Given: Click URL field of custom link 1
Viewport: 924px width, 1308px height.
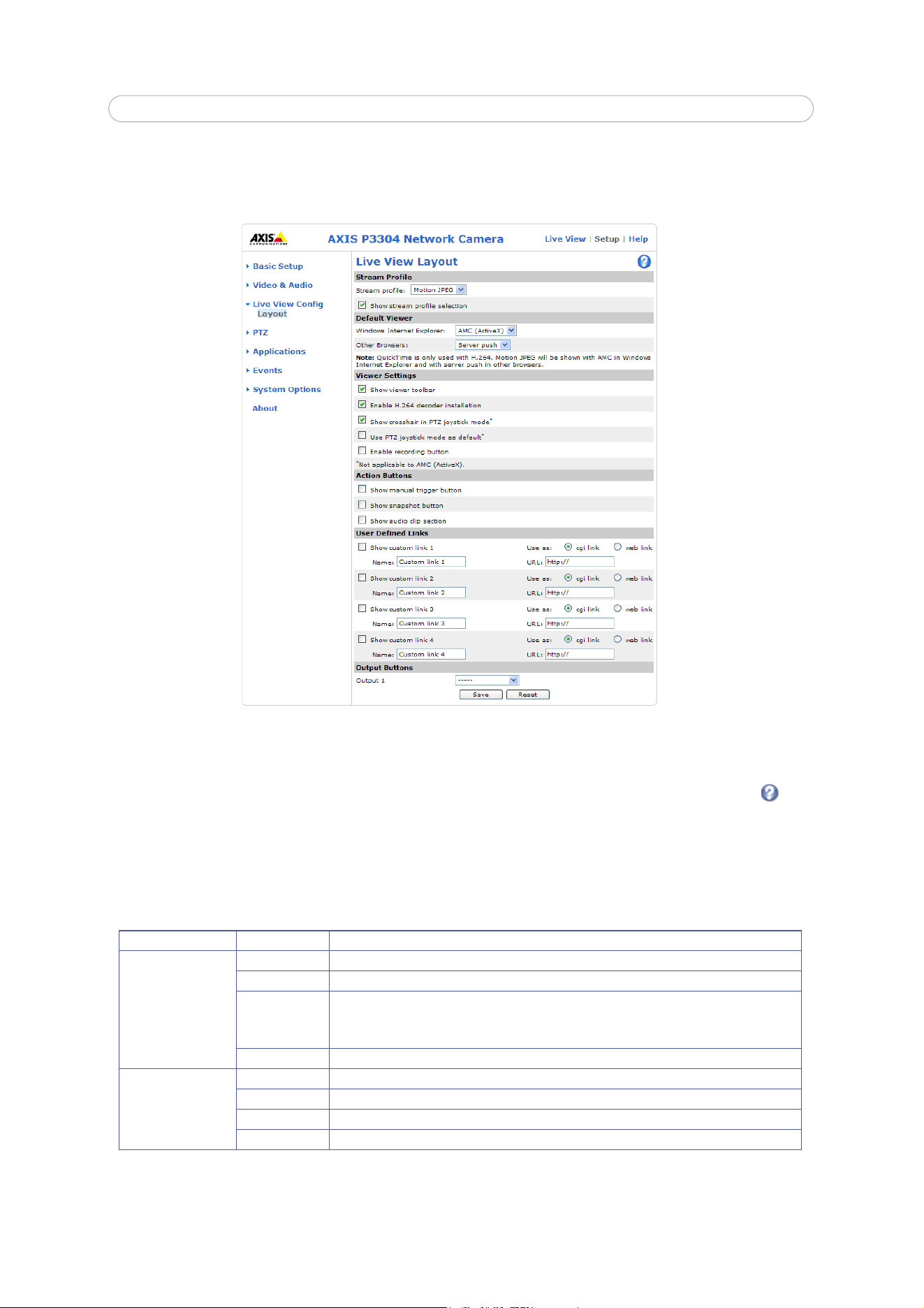Looking at the screenshot, I should click(580, 562).
